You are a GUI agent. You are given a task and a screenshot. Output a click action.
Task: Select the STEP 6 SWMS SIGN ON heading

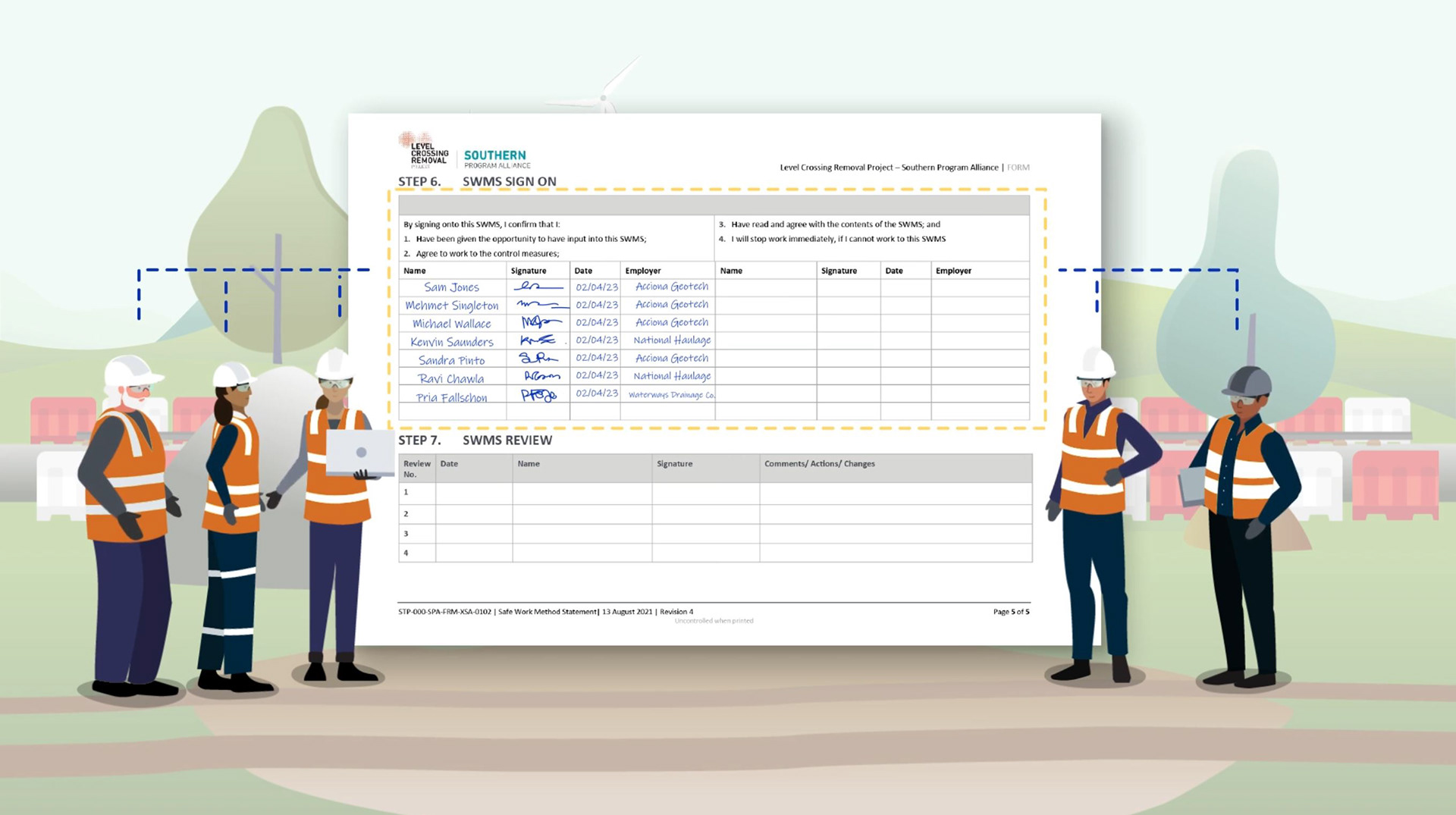point(477,181)
